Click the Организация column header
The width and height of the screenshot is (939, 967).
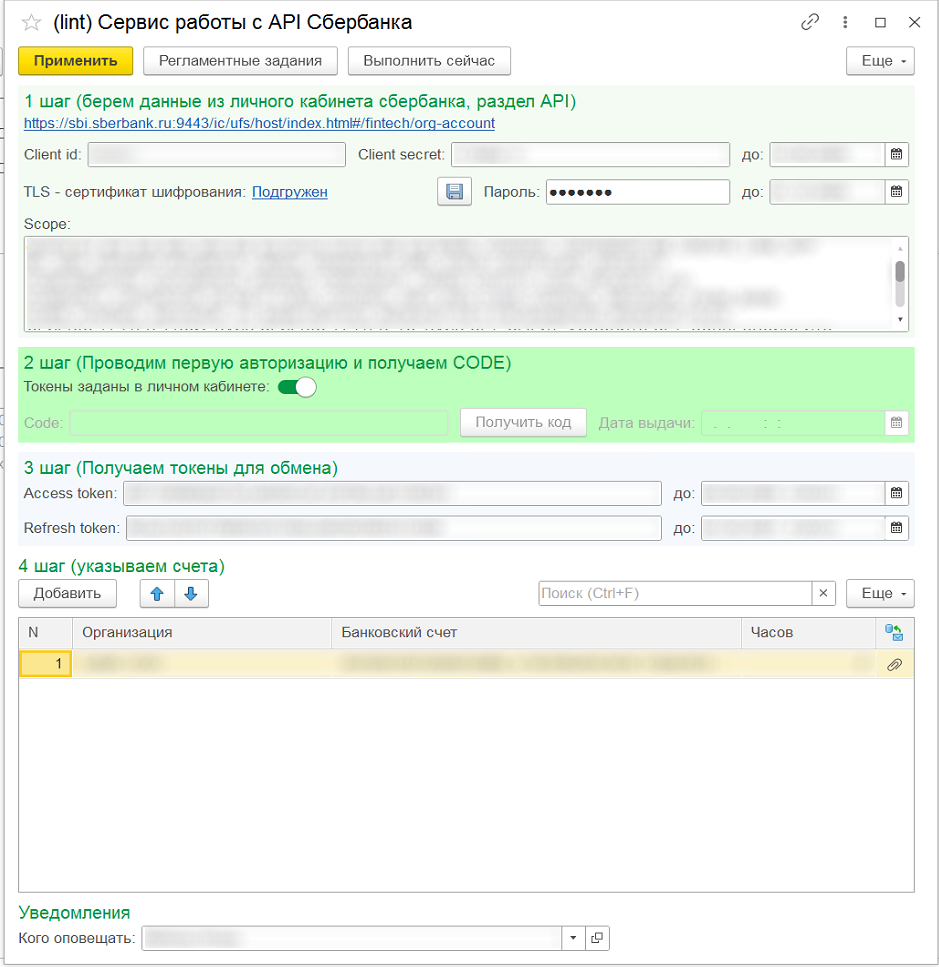click(x=202, y=633)
